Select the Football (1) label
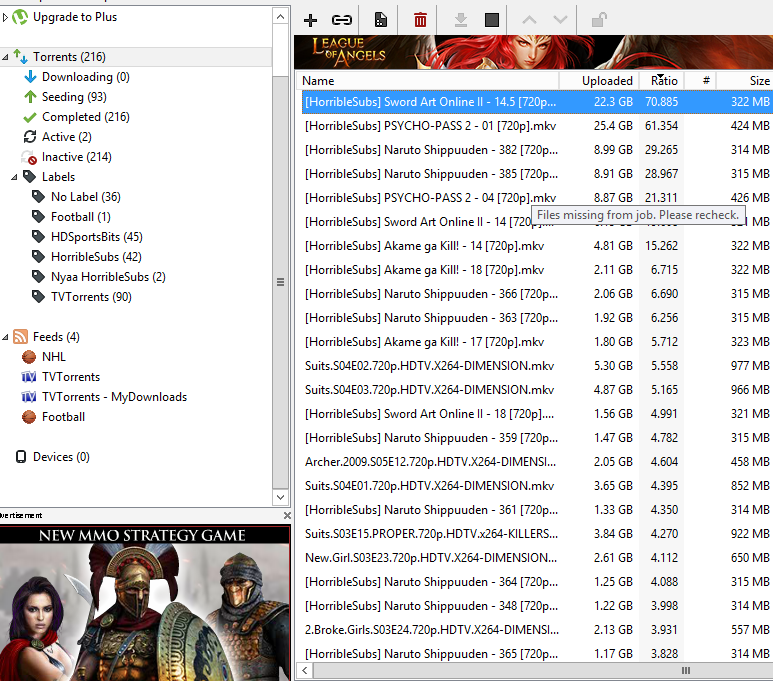Viewport: 773px width, 681px height. 81,217
